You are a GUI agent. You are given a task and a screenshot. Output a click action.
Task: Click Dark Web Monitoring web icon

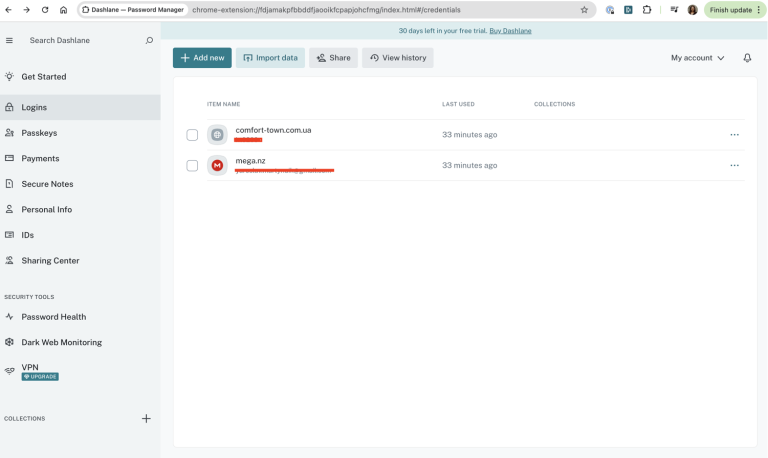[9, 342]
